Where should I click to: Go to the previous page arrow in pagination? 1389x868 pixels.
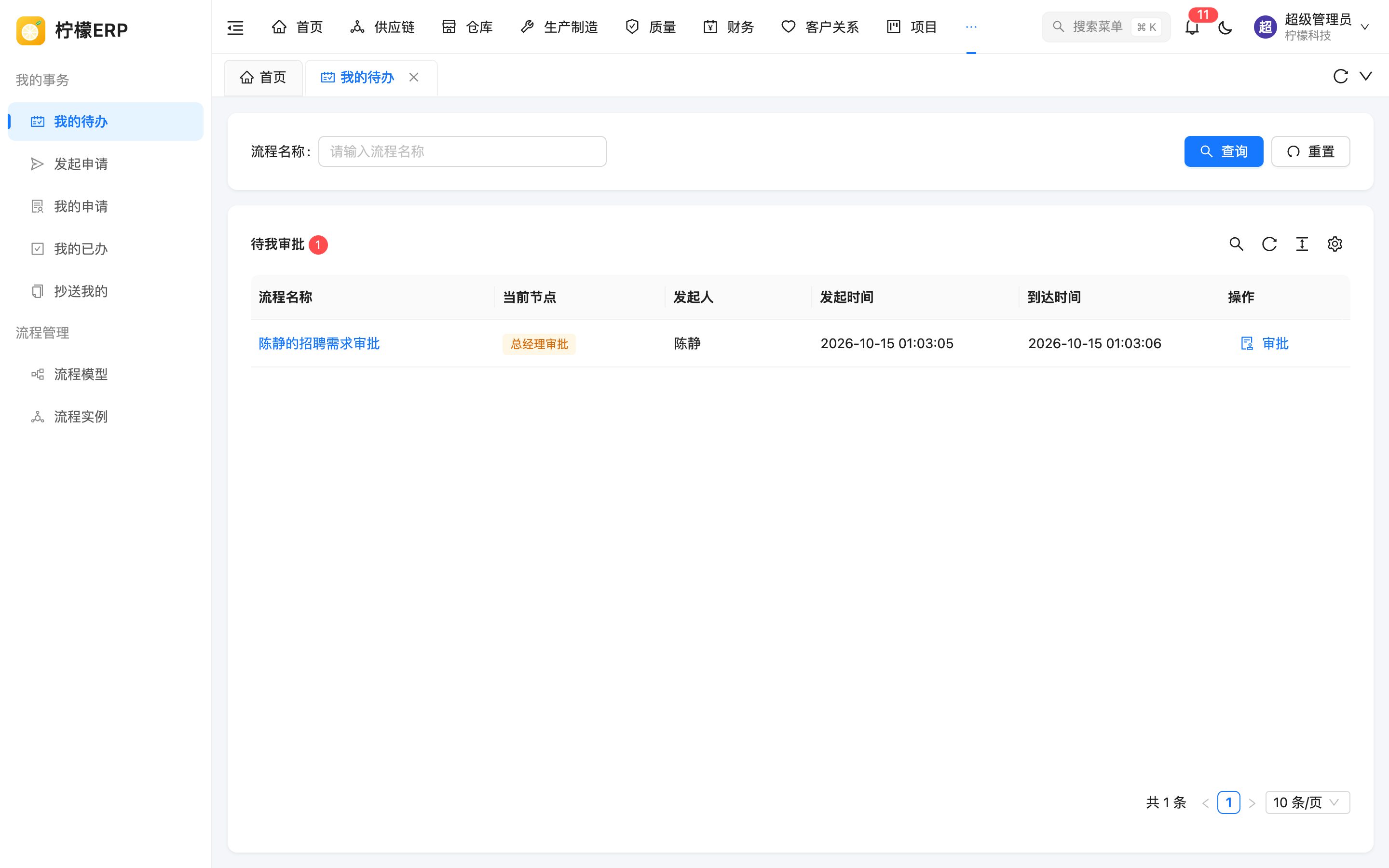click(1205, 802)
